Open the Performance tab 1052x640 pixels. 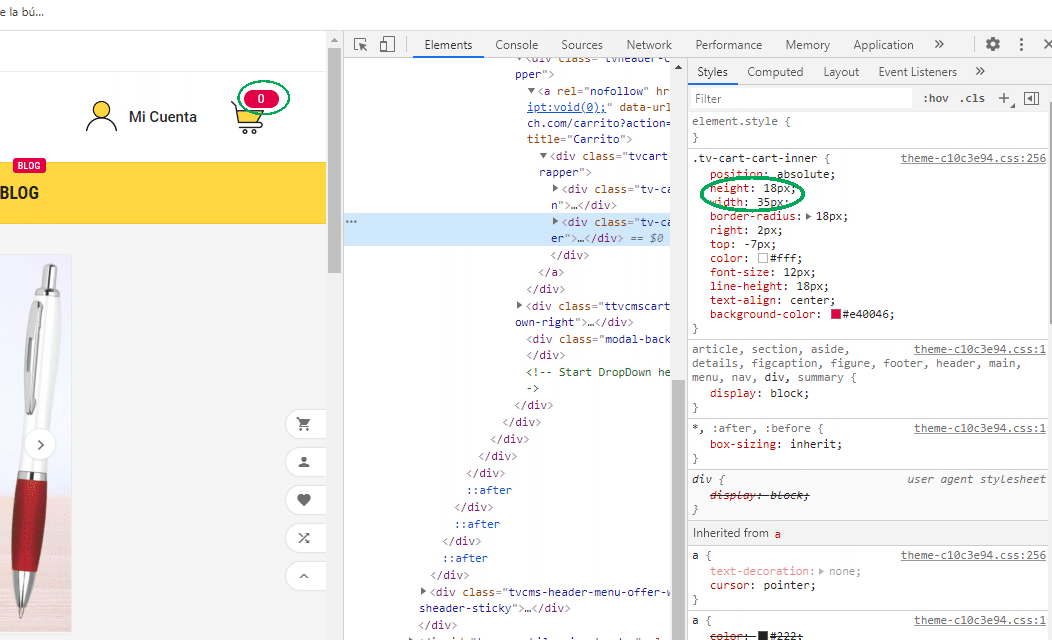729,44
